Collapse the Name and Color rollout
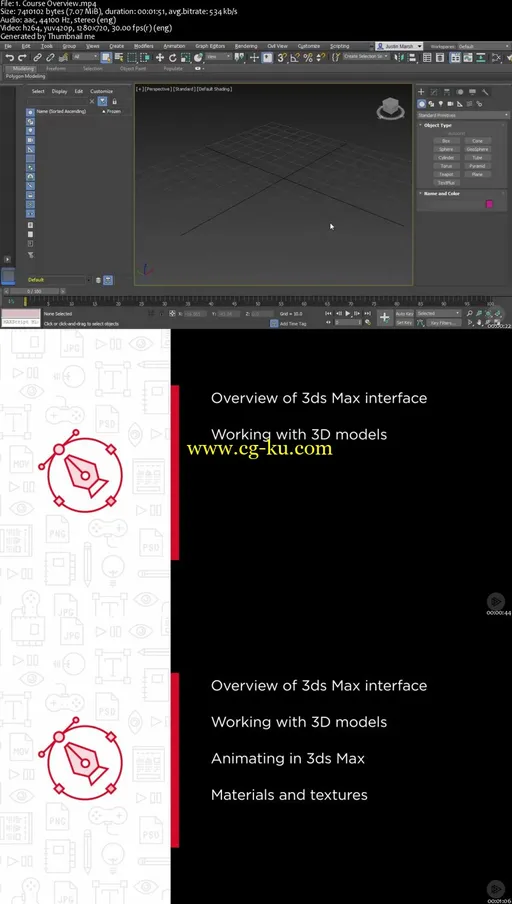The image size is (512, 904). 442,194
